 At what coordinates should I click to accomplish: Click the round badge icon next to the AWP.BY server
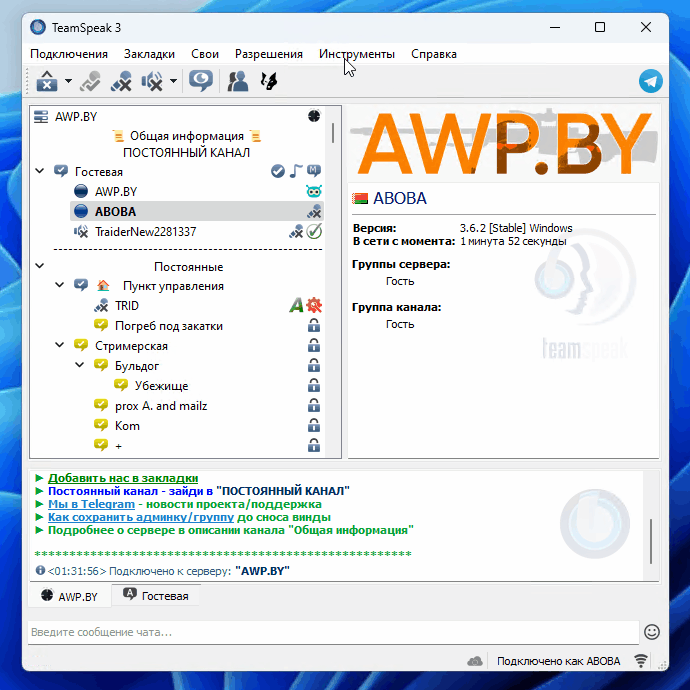point(314,116)
